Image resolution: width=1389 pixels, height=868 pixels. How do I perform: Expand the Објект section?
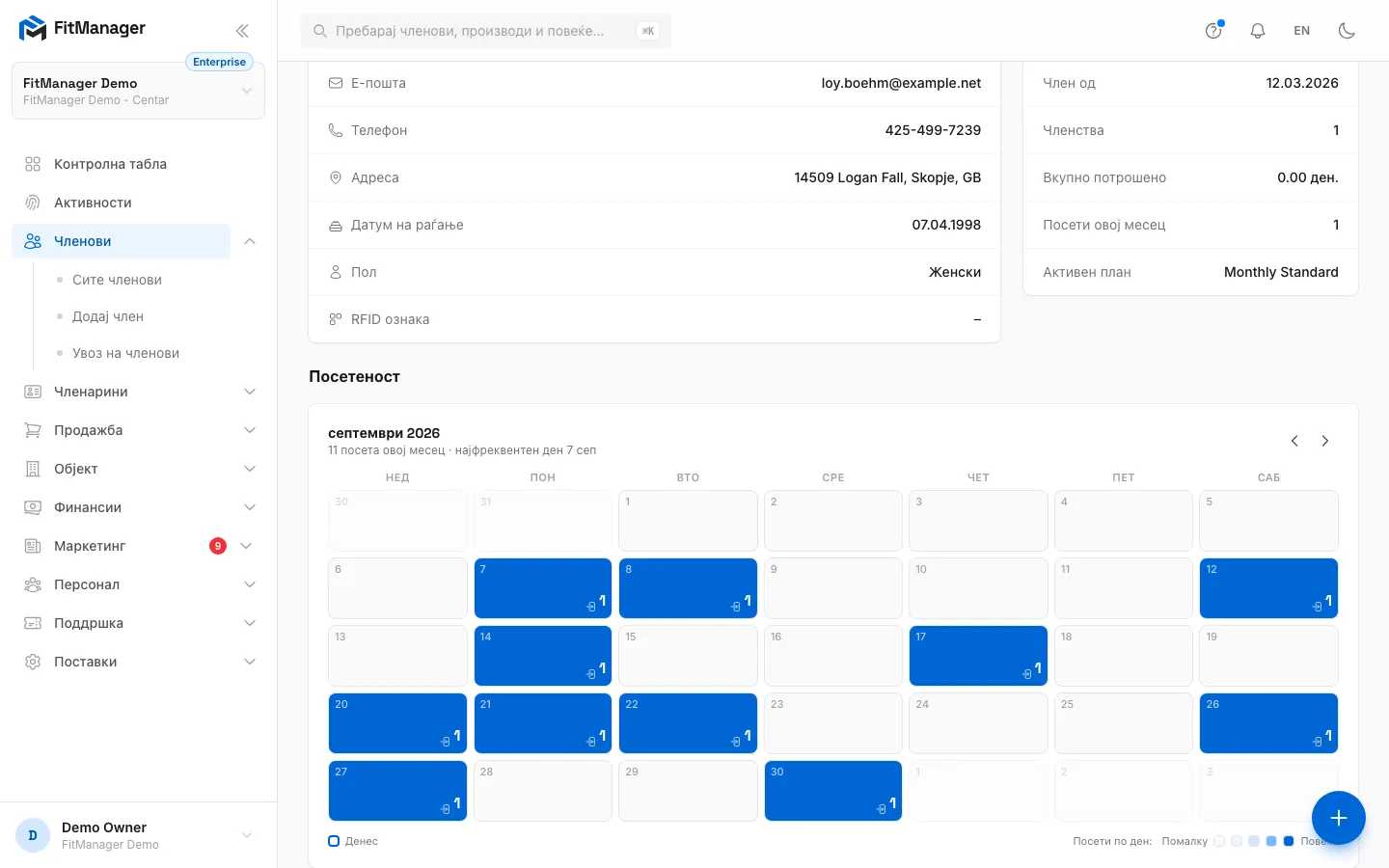point(138,469)
